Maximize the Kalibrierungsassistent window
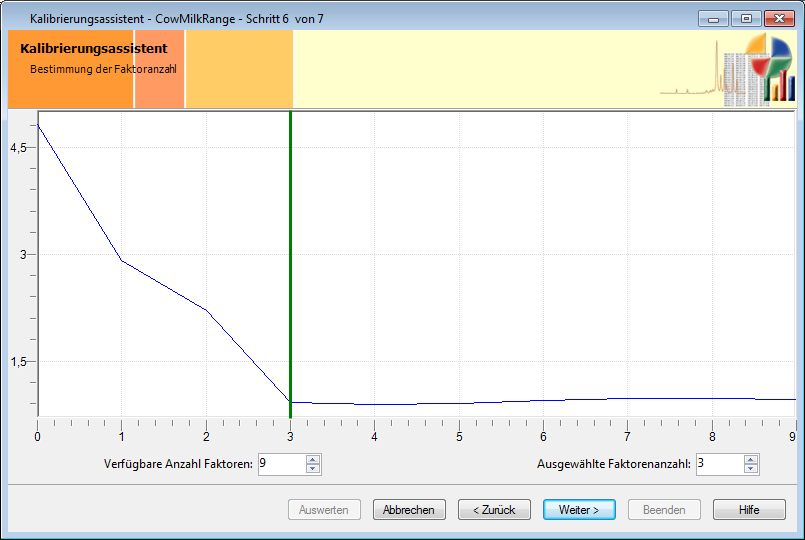 pos(745,18)
